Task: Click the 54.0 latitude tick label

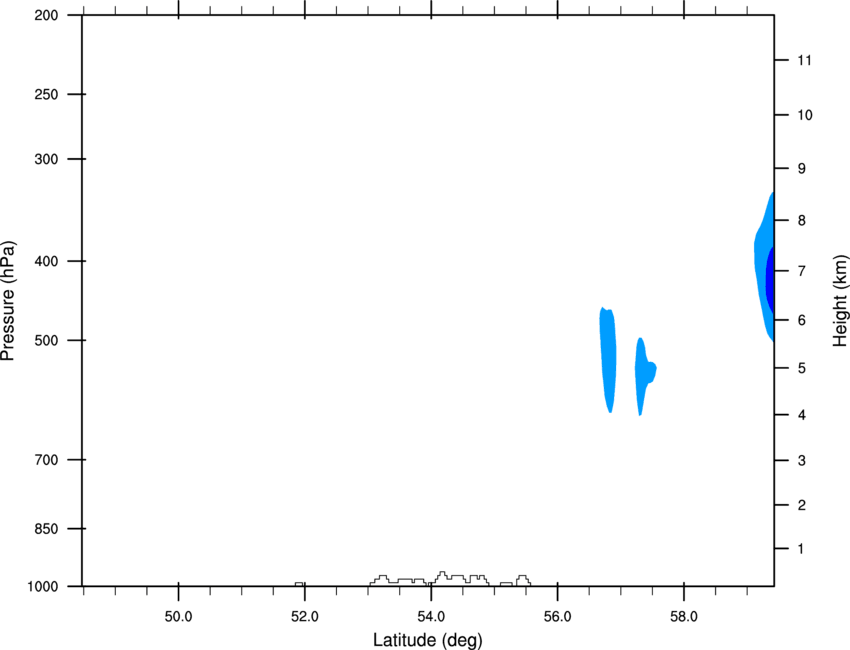Action: [x=431, y=617]
